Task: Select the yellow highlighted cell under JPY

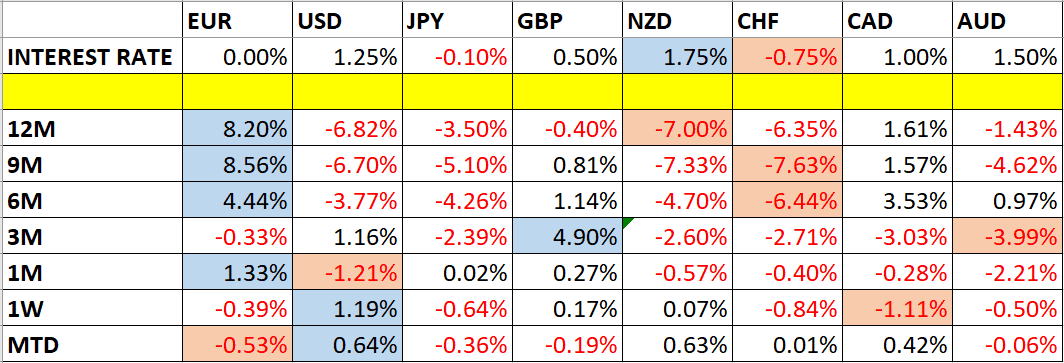Action: (457, 92)
